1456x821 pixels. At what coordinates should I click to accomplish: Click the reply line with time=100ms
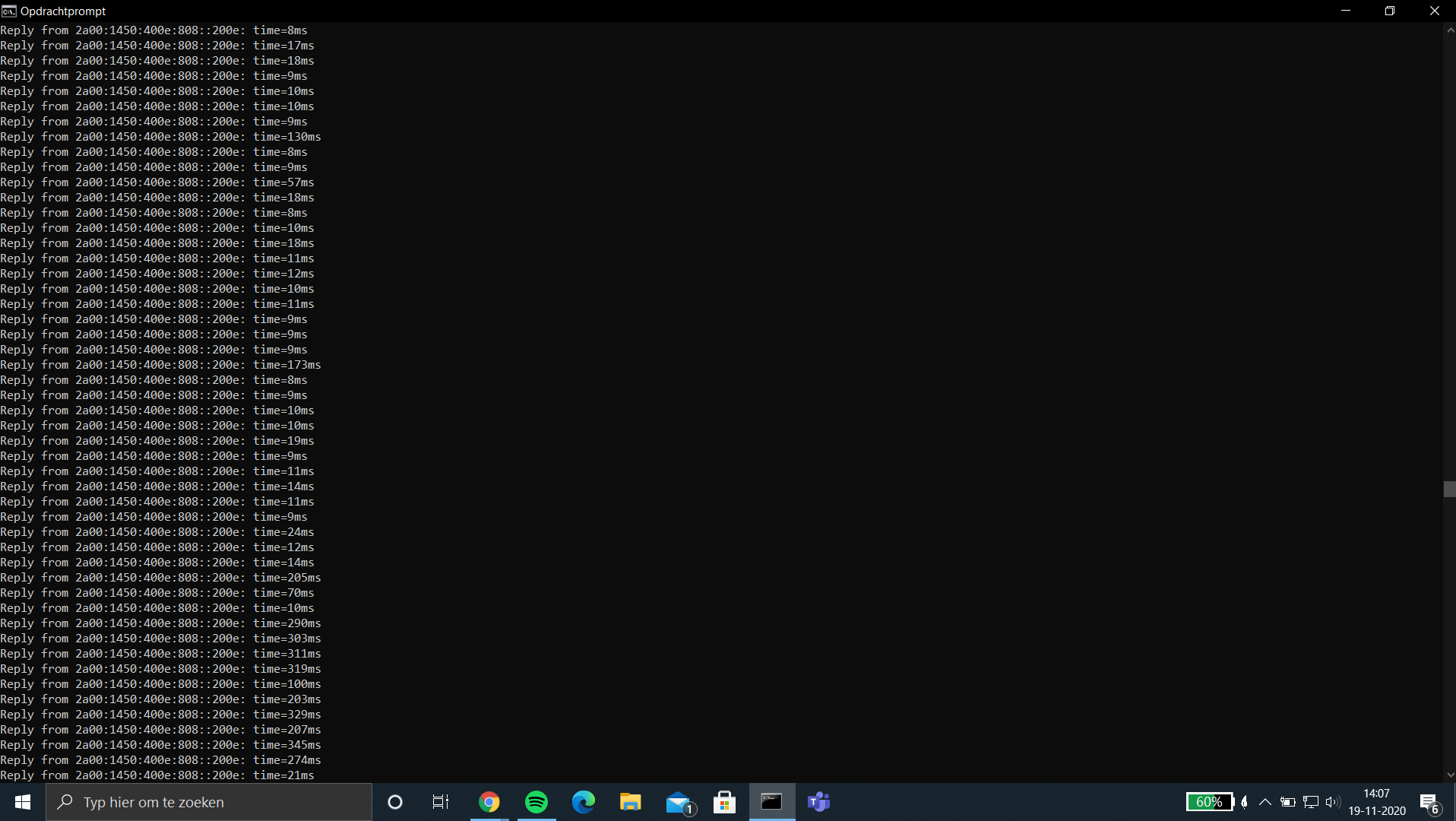pyautogui.click(x=160, y=684)
